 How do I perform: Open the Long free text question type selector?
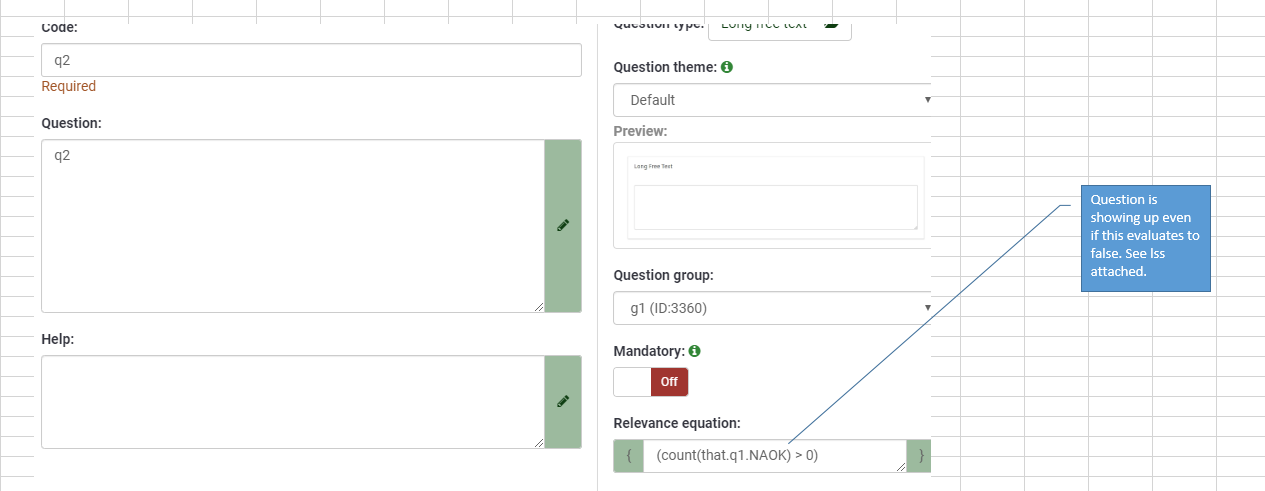pyautogui.click(x=779, y=26)
